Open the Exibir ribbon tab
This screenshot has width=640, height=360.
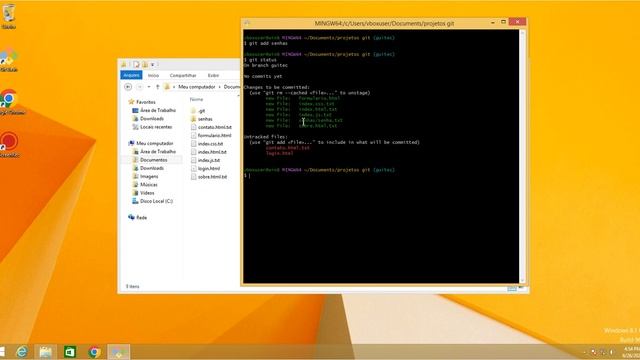point(213,76)
